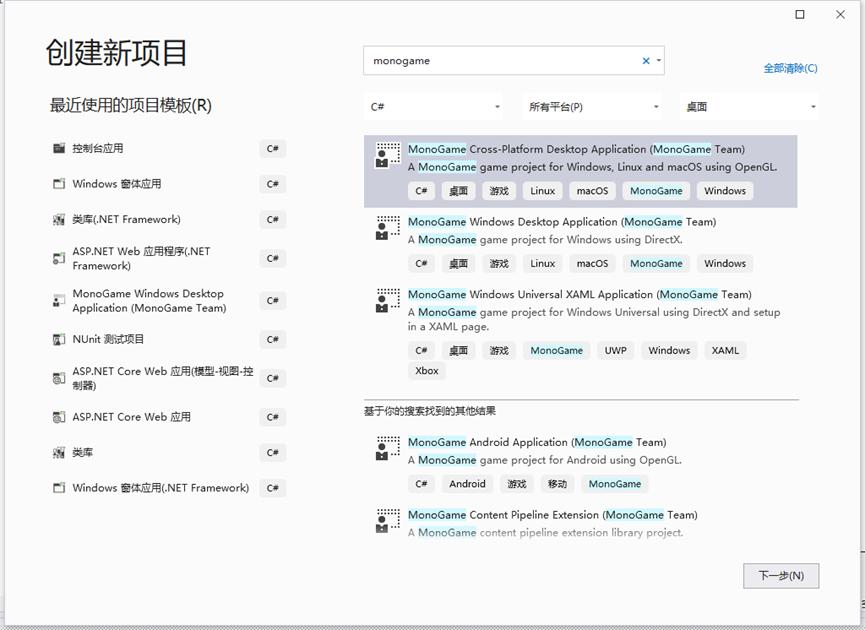865x630 pixels.
Task: Click the ASP.NET Core Web app icon
Action: [59, 417]
